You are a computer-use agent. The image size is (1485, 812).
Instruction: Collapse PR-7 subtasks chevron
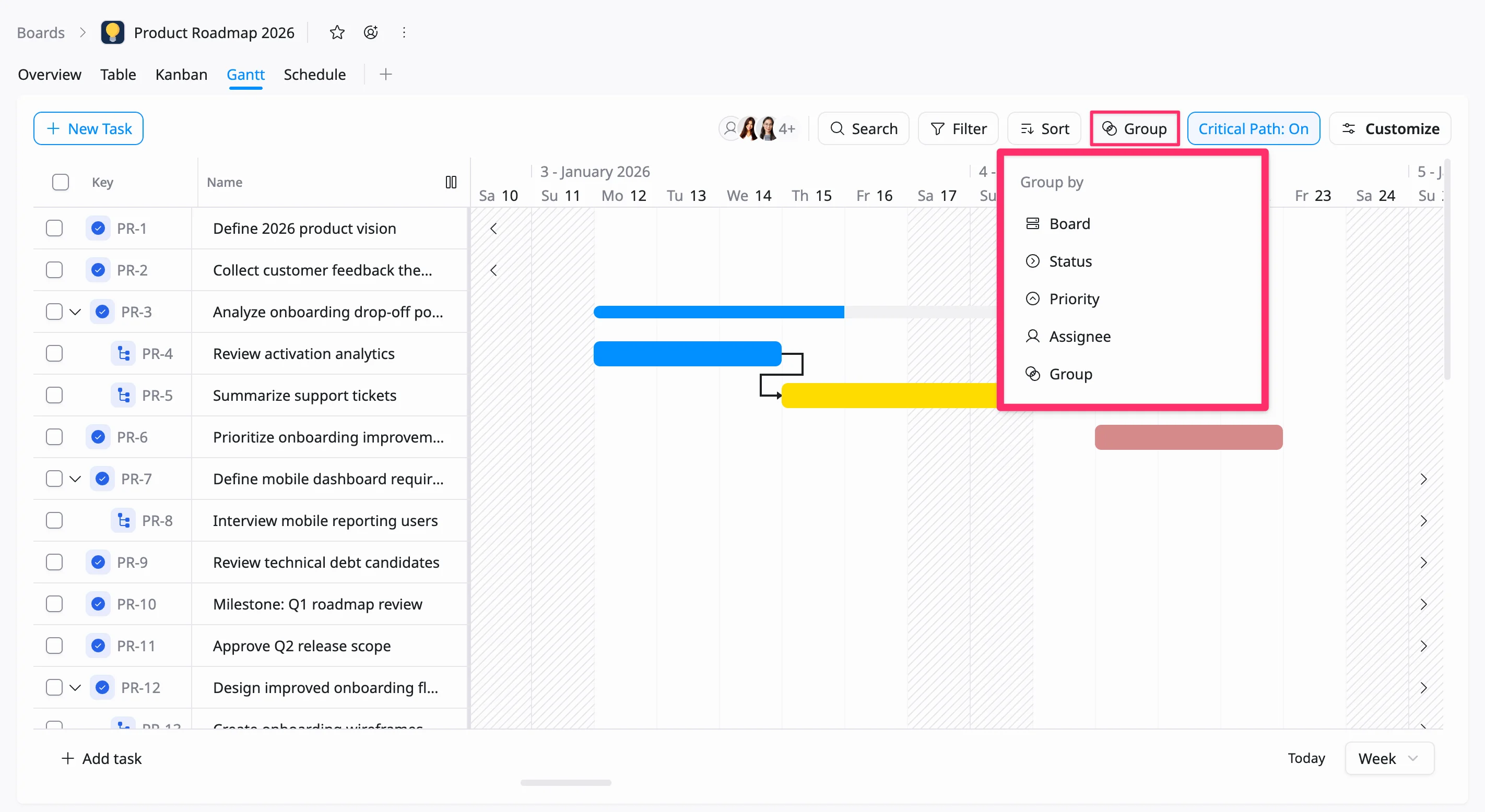tap(75, 479)
